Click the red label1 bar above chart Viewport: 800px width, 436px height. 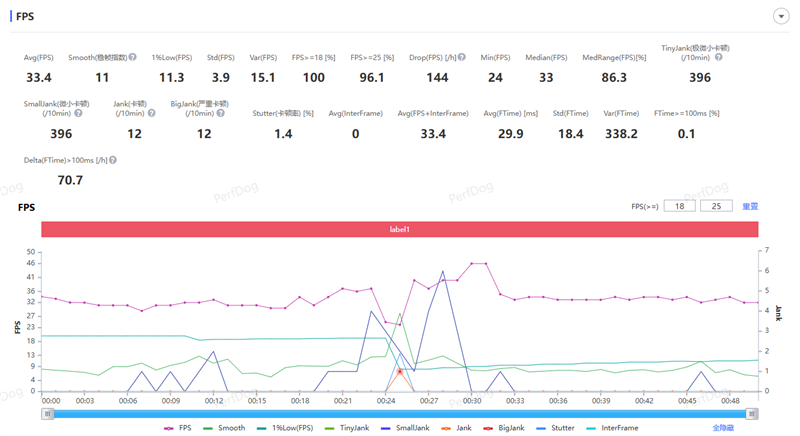tap(399, 229)
